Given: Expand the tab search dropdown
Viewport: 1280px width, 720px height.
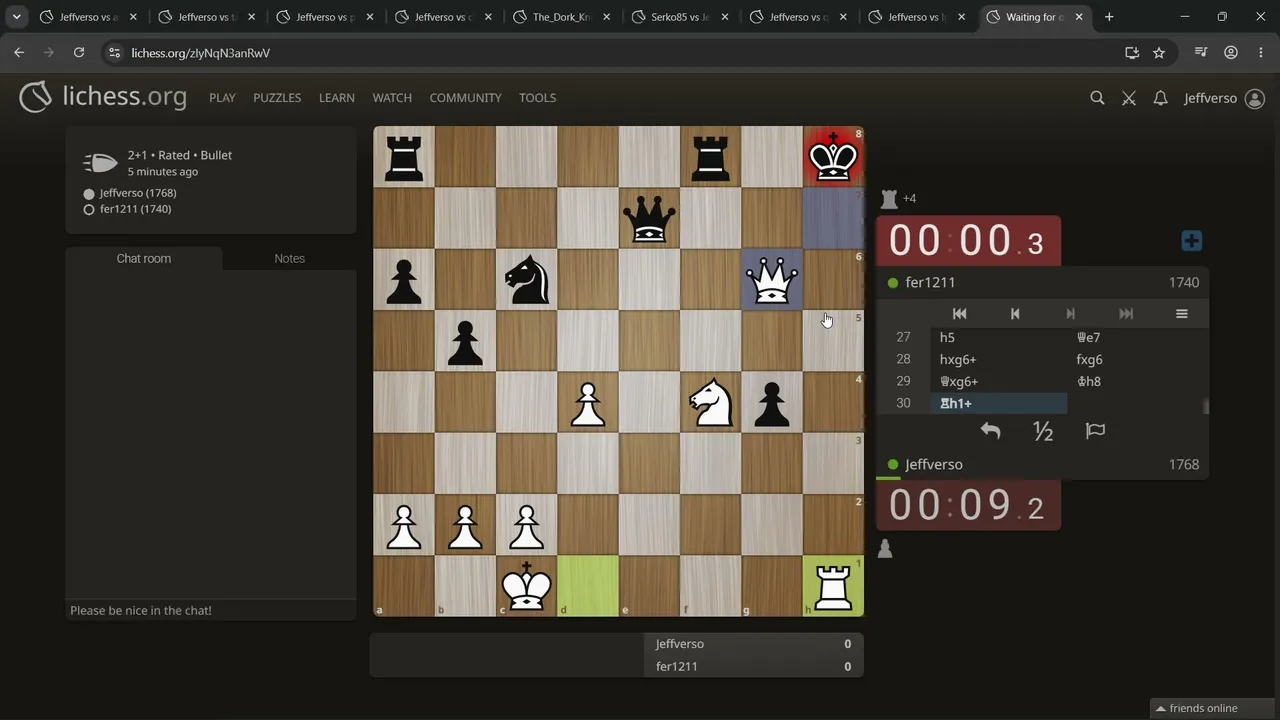Looking at the screenshot, I should 17,17.
